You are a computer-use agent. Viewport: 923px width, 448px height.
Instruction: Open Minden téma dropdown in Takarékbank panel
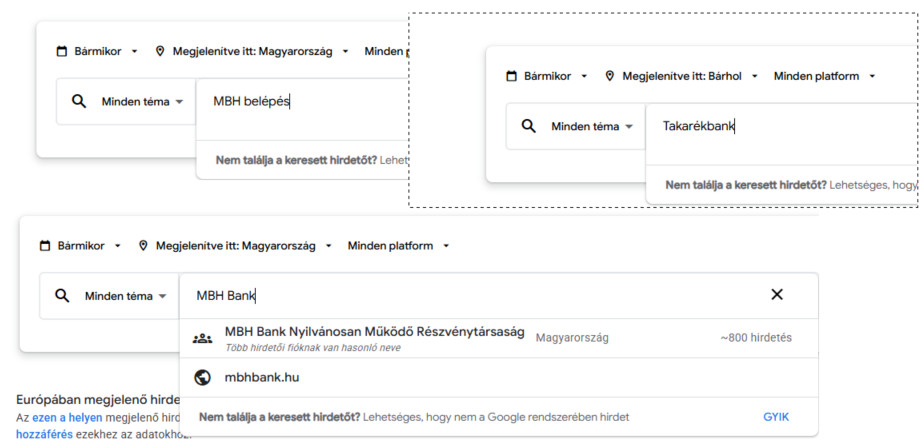click(593, 127)
